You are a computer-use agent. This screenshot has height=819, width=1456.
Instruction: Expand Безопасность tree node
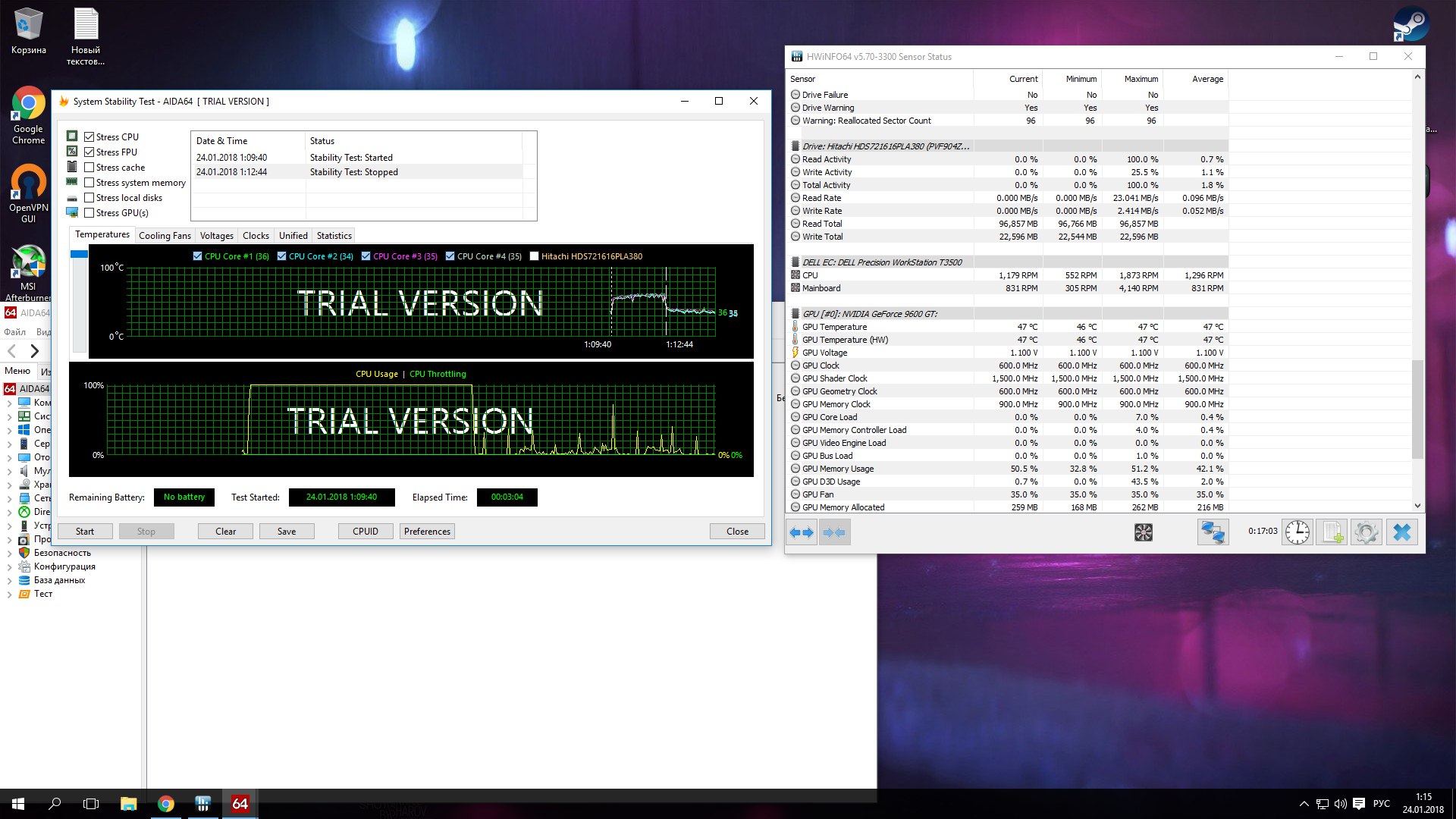coord(9,554)
